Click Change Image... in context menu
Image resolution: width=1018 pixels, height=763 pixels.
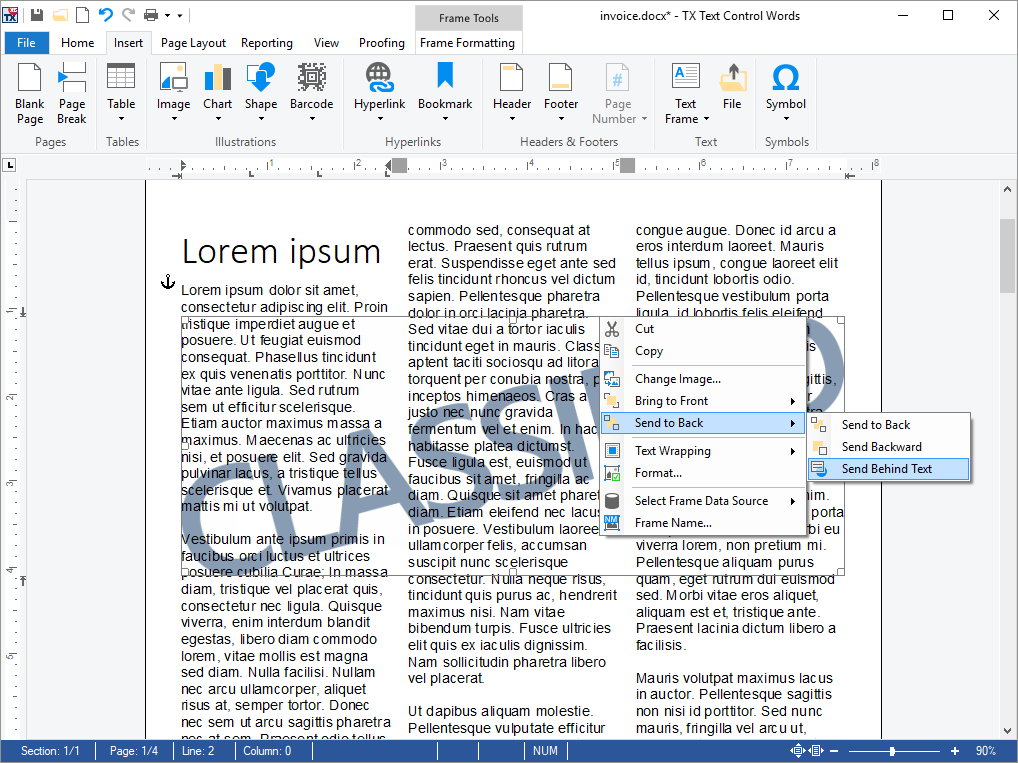[677, 379]
